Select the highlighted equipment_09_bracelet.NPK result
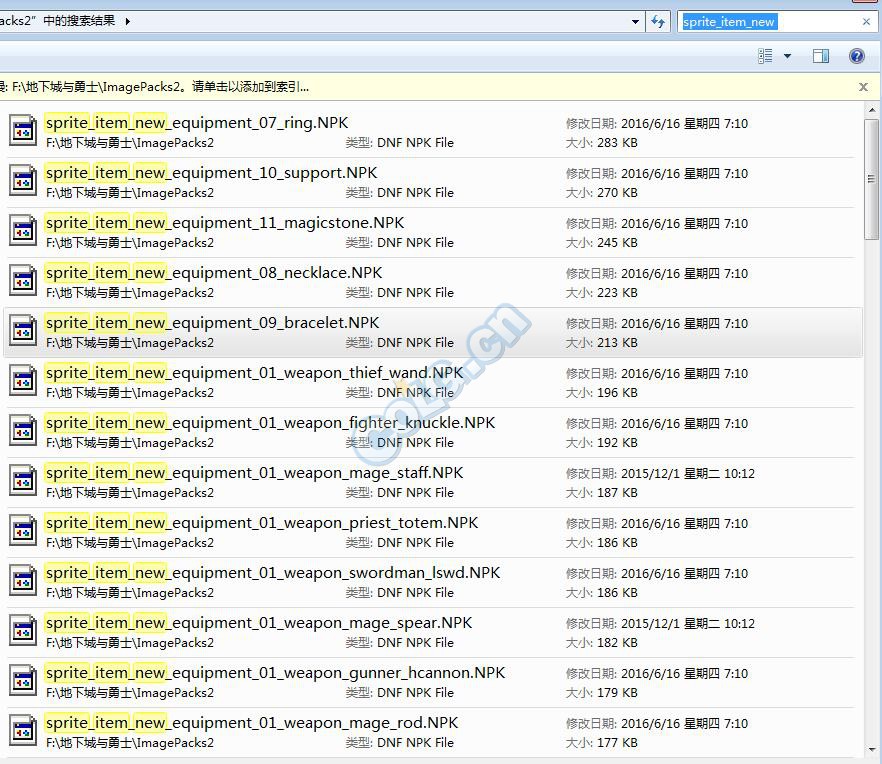Screen dimensions: 882x764 point(212,323)
